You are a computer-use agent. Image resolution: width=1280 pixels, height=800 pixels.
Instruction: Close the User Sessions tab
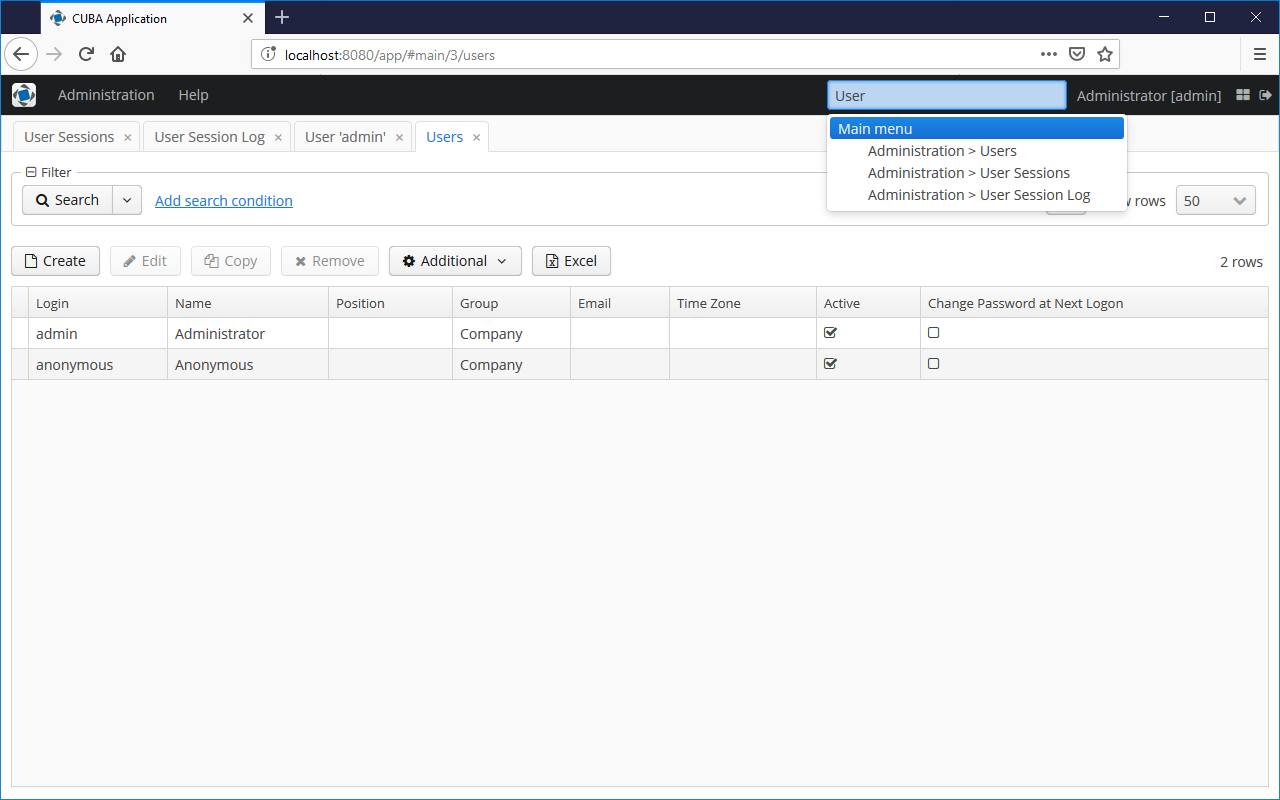(x=128, y=138)
